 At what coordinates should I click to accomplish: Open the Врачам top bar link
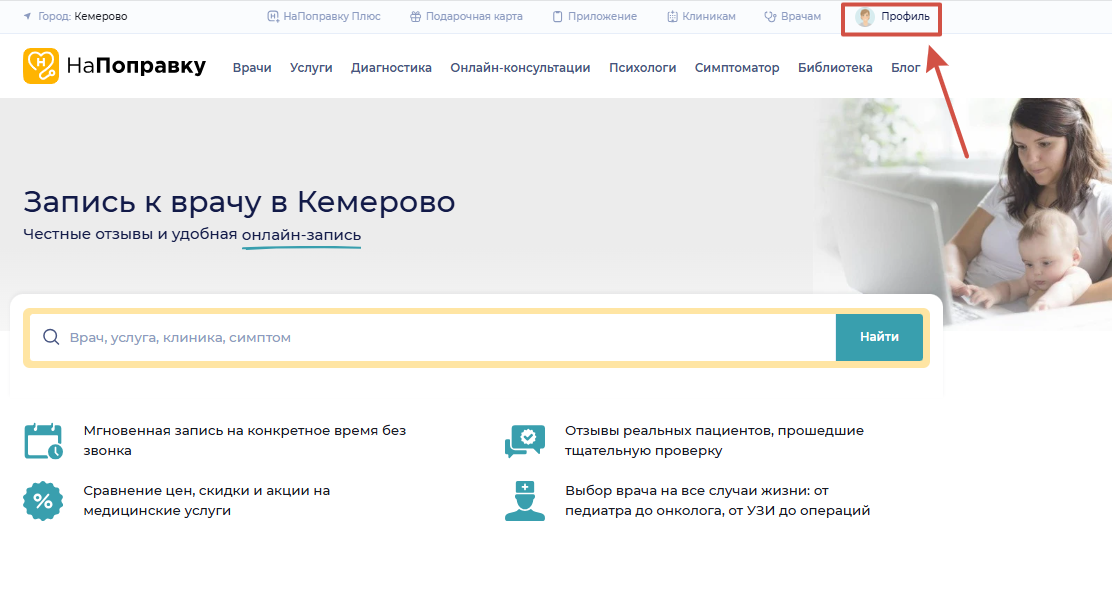(x=801, y=16)
